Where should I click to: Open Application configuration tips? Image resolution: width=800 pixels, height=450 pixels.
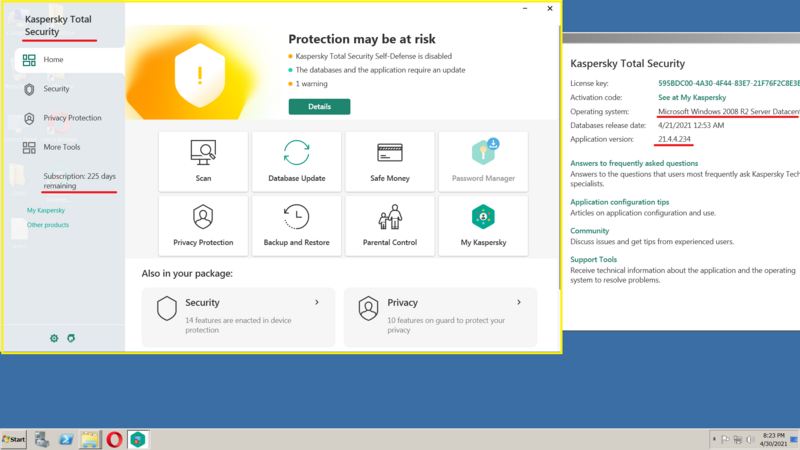click(x=619, y=202)
